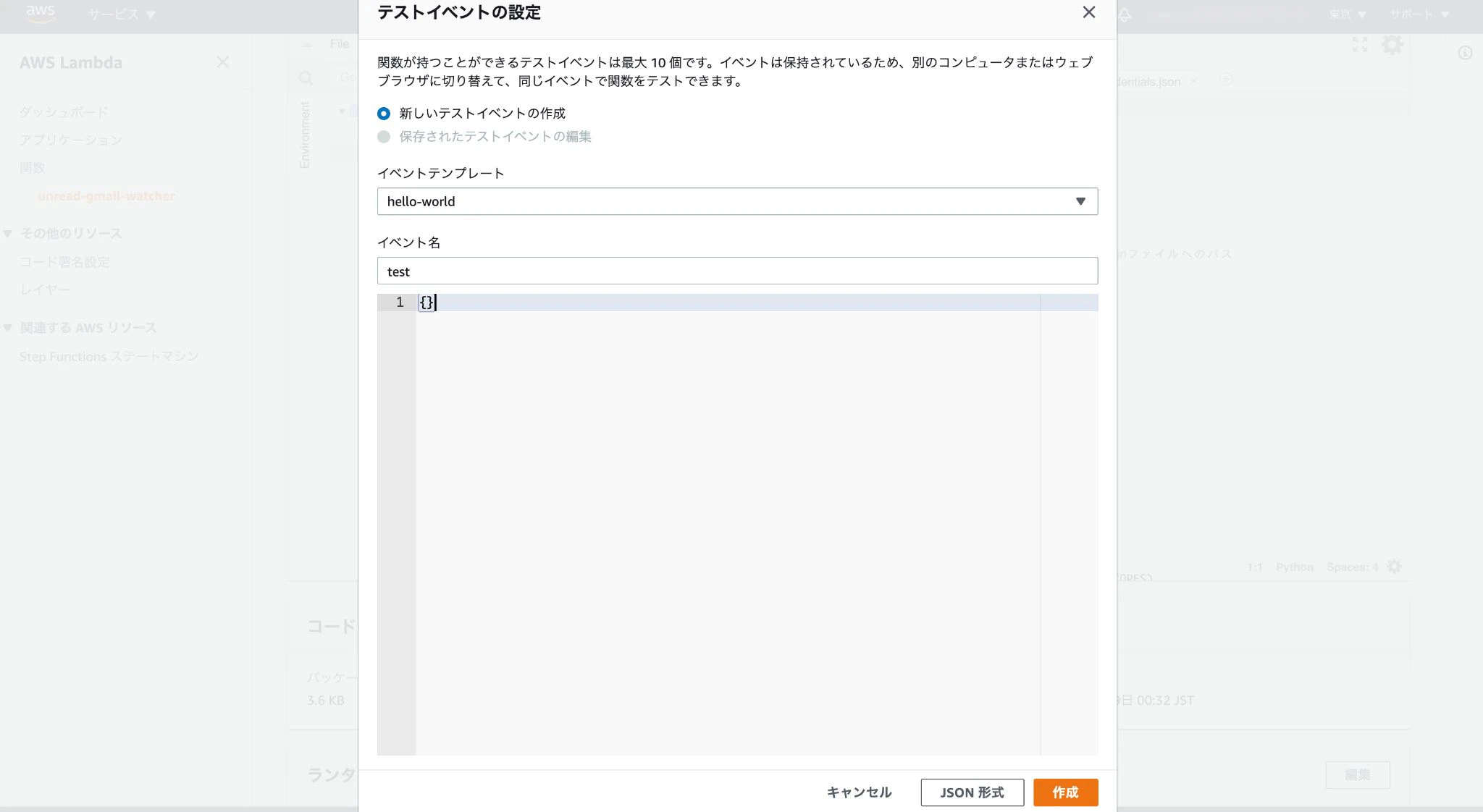Open the サポート menu dropdown
Screen dimensions: 1483x812
(1419, 14)
